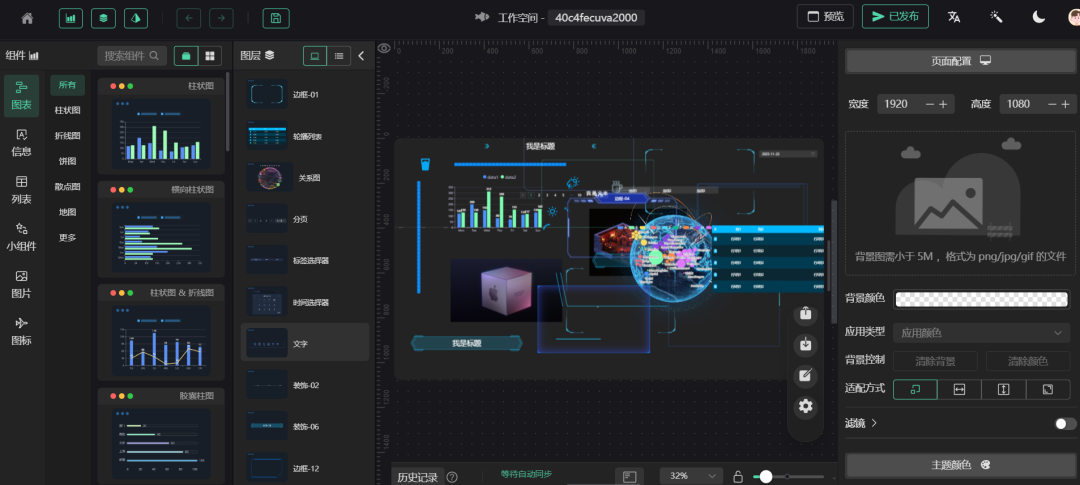Open the floating gear settings icon

805,406
